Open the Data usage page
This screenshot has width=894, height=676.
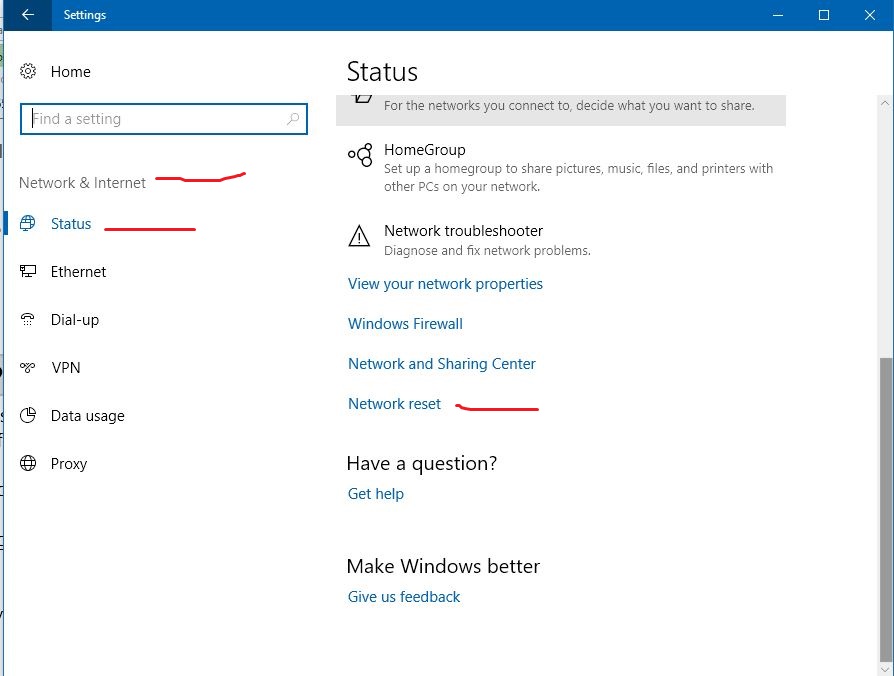tap(87, 416)
